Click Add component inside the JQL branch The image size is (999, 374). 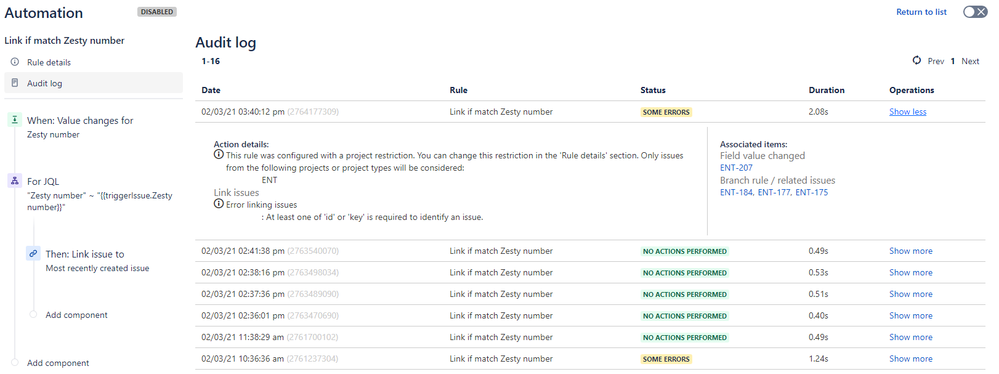click(x=76, y=315)
